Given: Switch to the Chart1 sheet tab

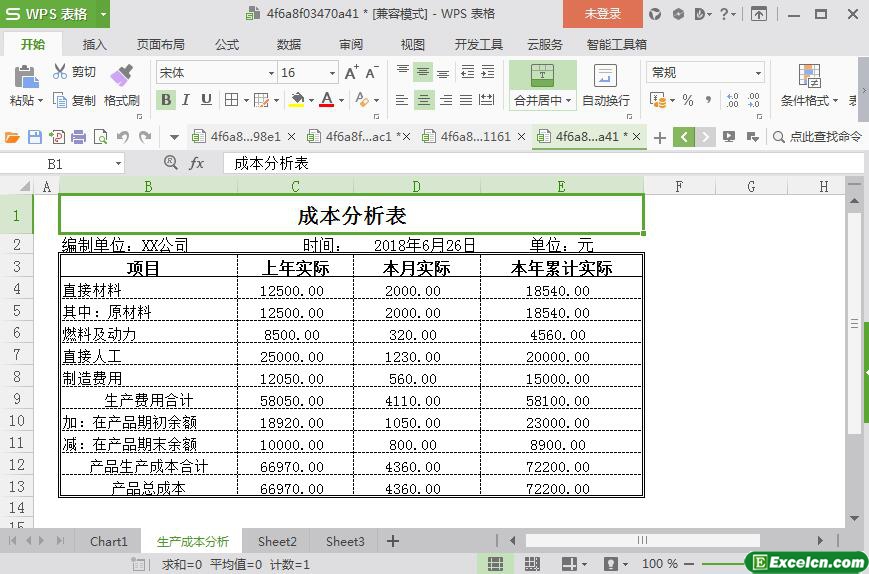Looking at the screenshot, I should click(x=109, y=541).
